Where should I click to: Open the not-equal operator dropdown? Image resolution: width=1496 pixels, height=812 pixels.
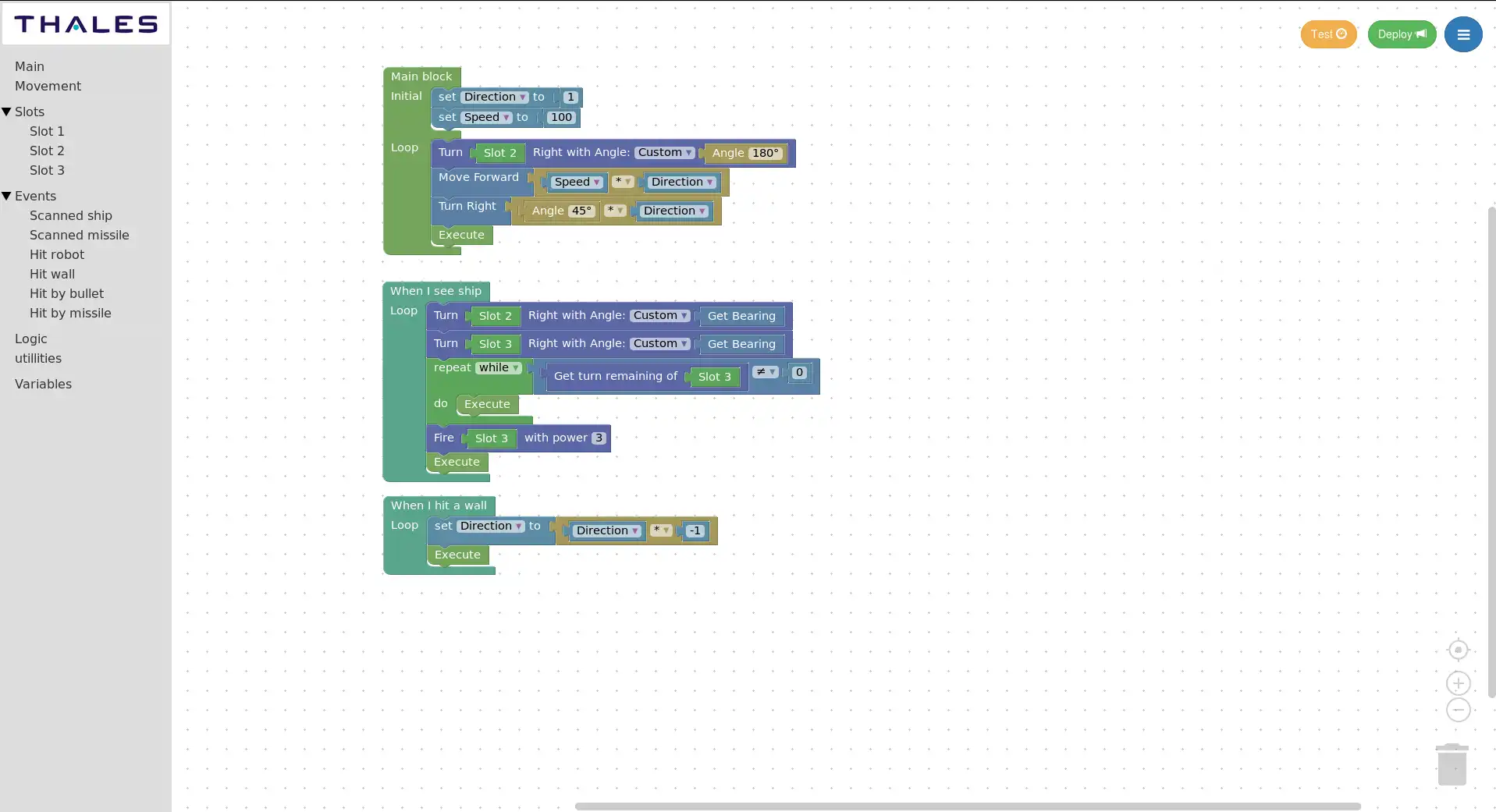[766, 372]
